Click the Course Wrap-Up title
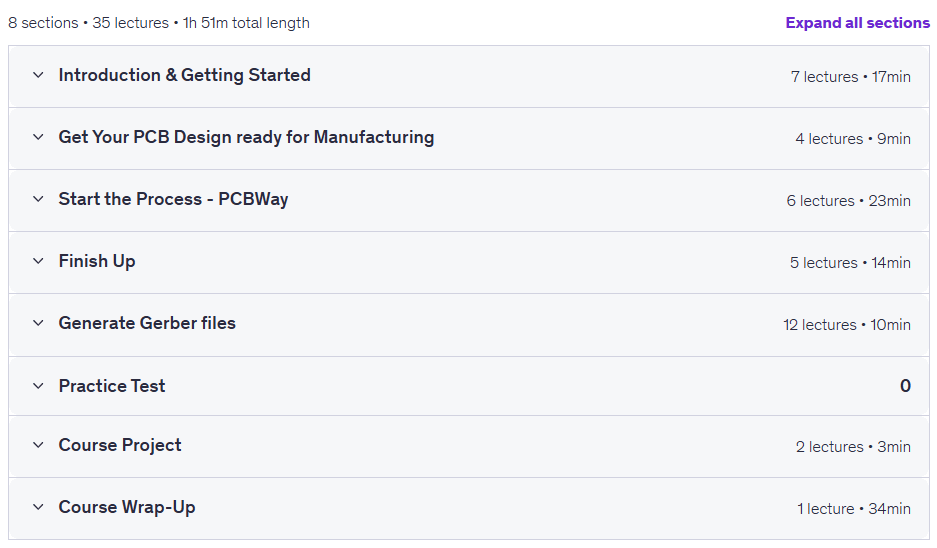 pyautogui.click(x=127, y=507)
